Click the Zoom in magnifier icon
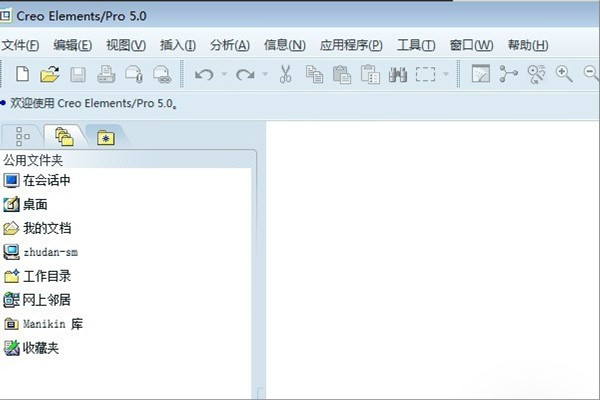This screenshot has height=400, width=600. click(x=564, y=74)
